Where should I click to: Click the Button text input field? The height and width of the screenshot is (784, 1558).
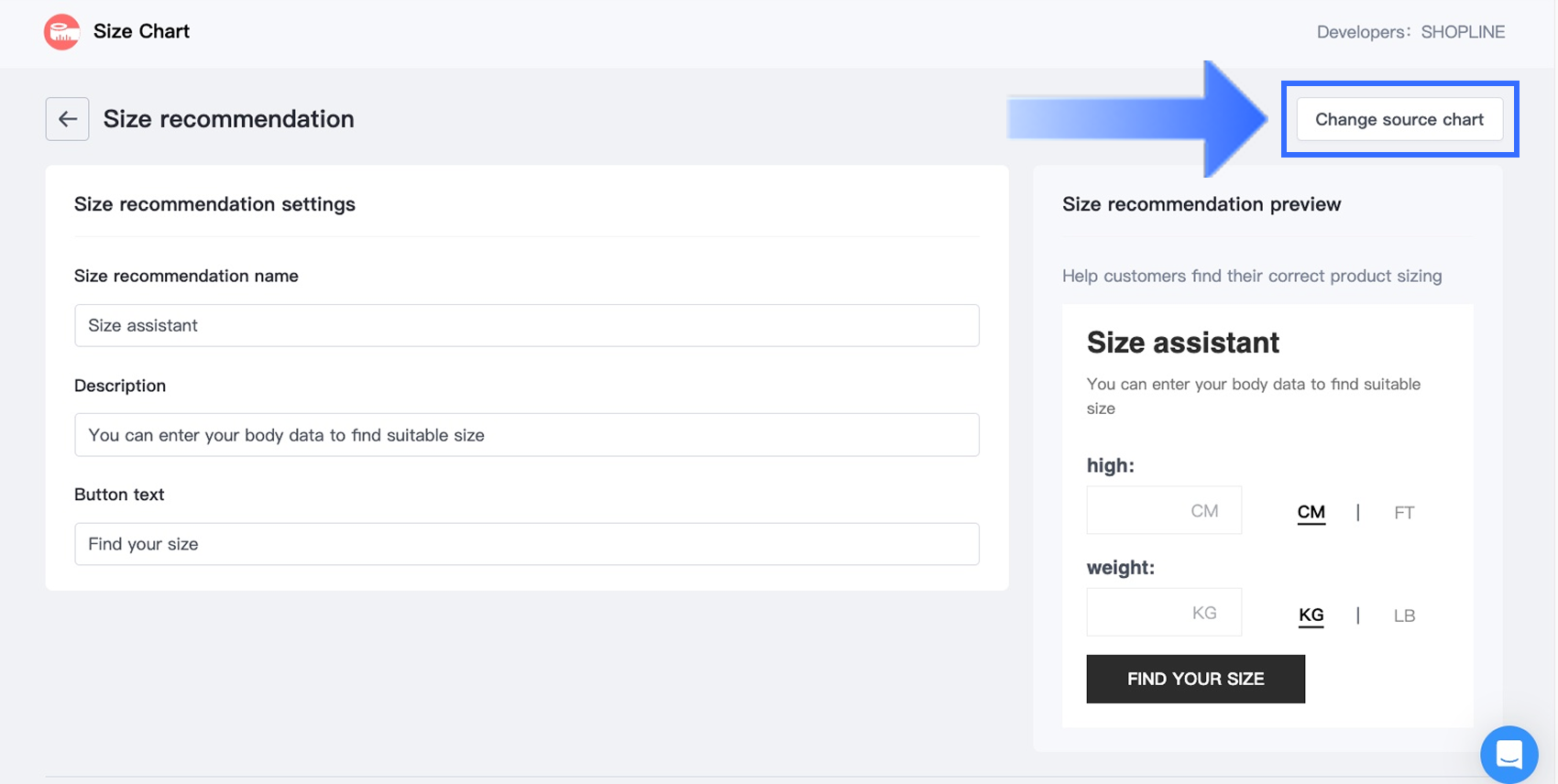526,544
